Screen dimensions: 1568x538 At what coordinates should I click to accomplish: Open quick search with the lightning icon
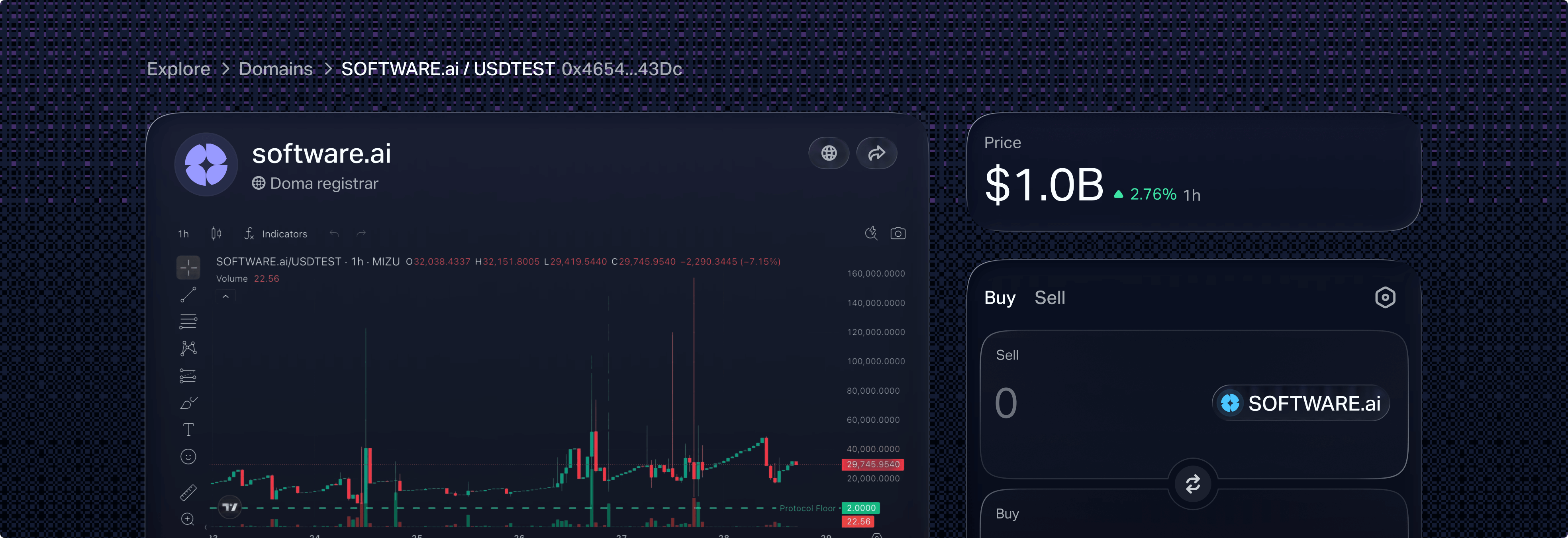click(870, 234)
